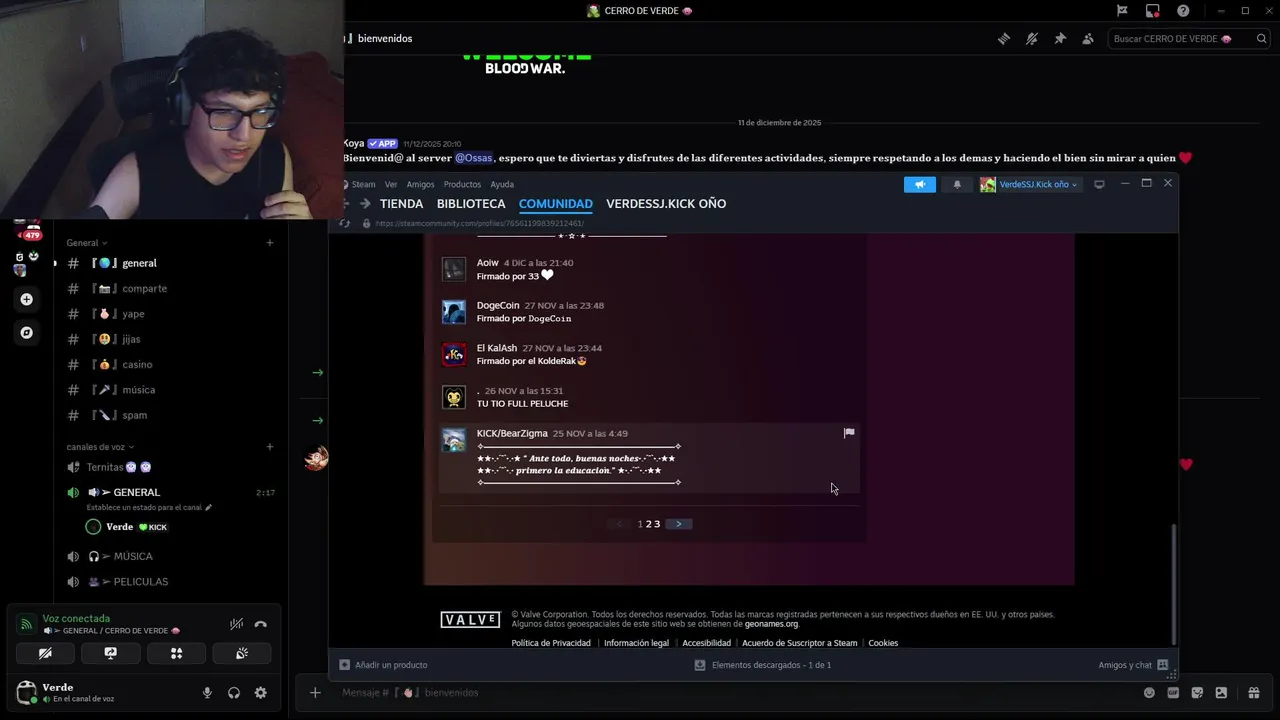The width and height of the screenshot is (1280, 720).
Task: Click the Steam page vertical scrollbar
Action: click(1174, 584)
